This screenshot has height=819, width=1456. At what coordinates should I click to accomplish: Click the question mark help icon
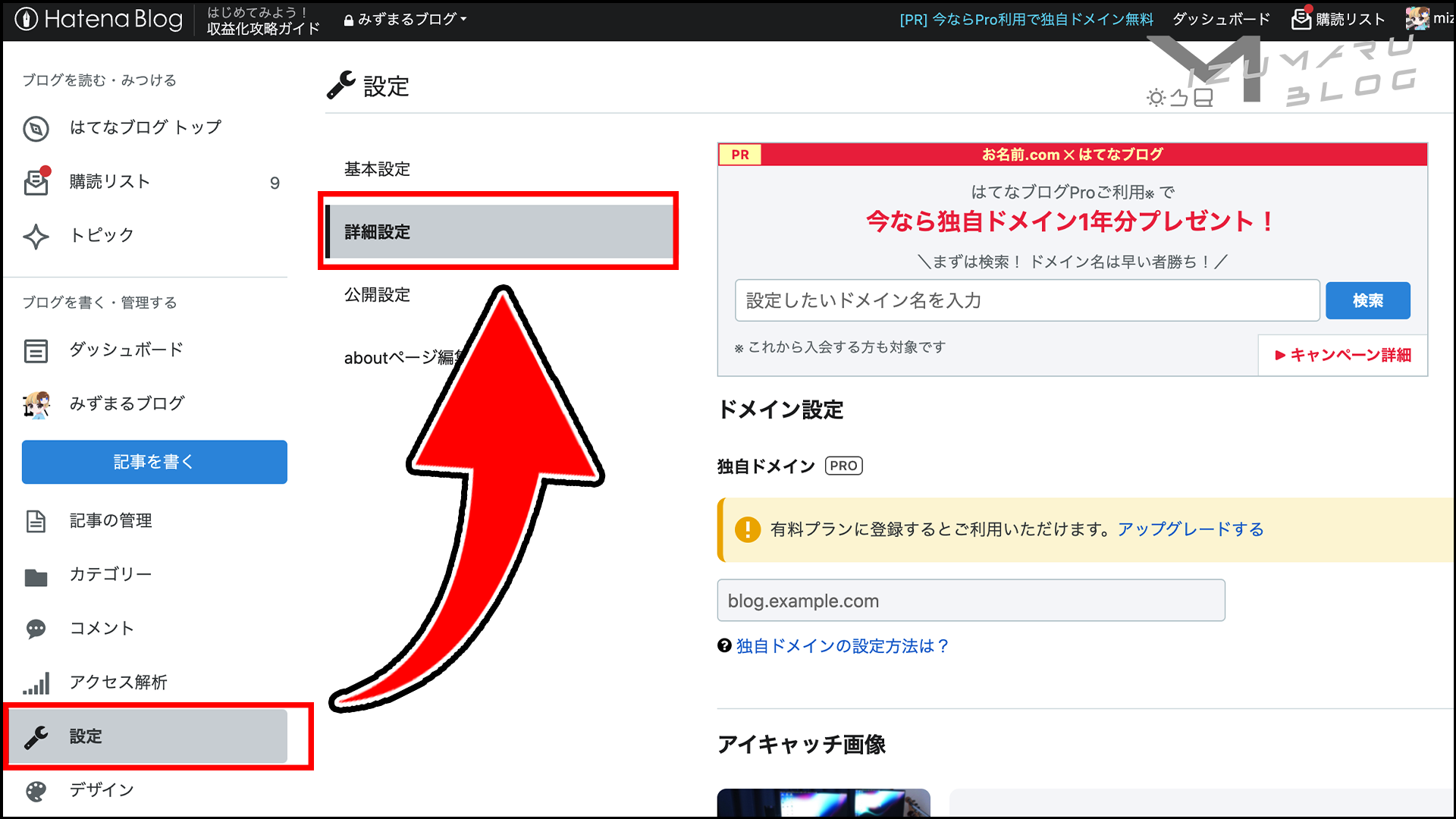[x=724, y=646]
